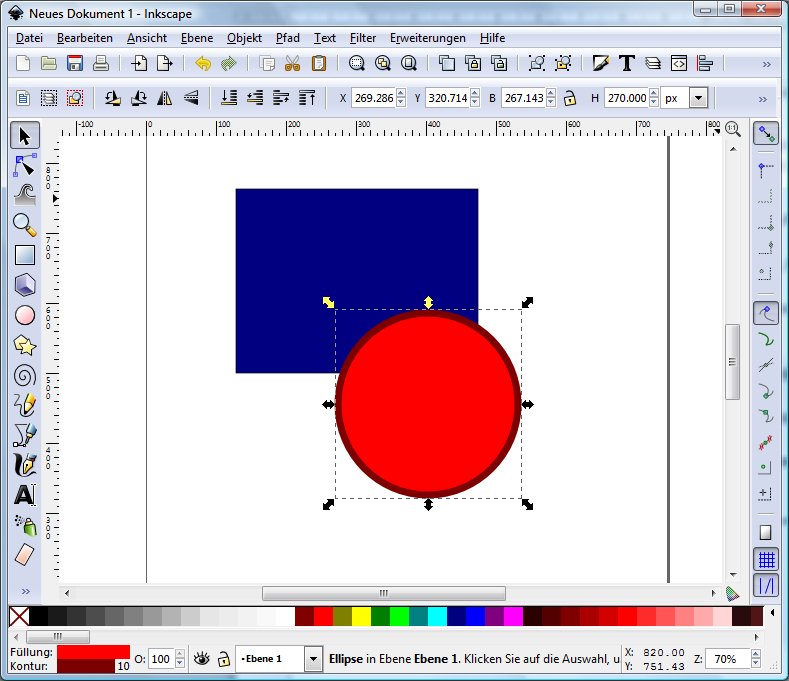This screenshot has height=681, width=789.
Task: Select the Pencil freehand tool
Action: tap(25, 405)
